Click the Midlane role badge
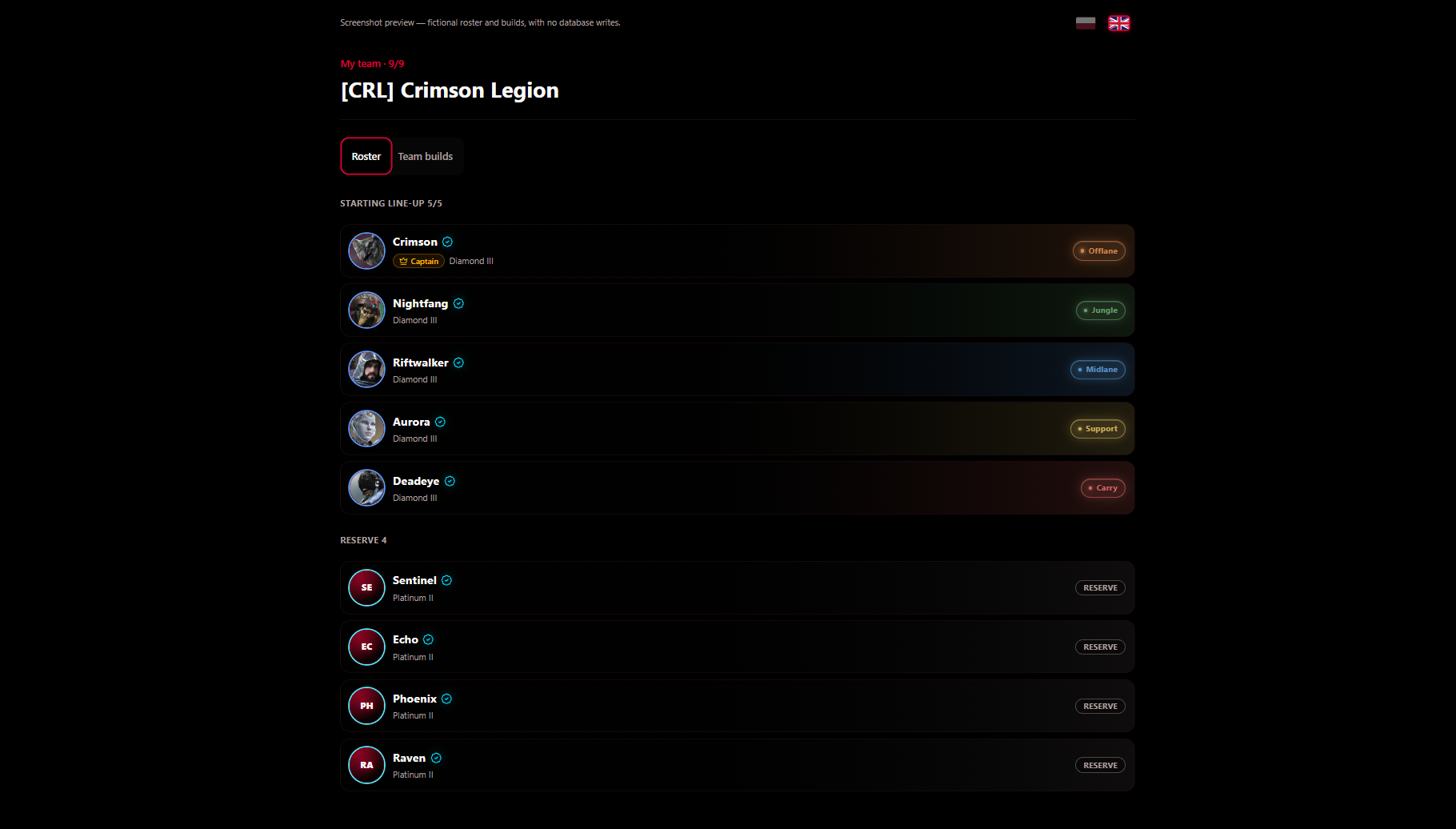This screenshot has height=829, width=1456. pyautogui.click(x=1098, y=370)
